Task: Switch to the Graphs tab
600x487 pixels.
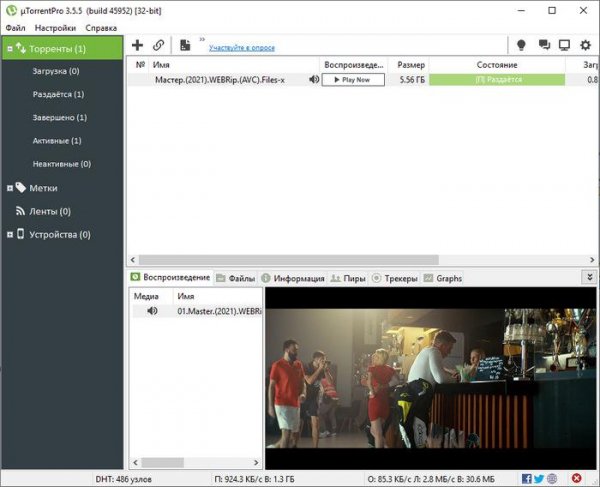Action: (x=443, y=278)
